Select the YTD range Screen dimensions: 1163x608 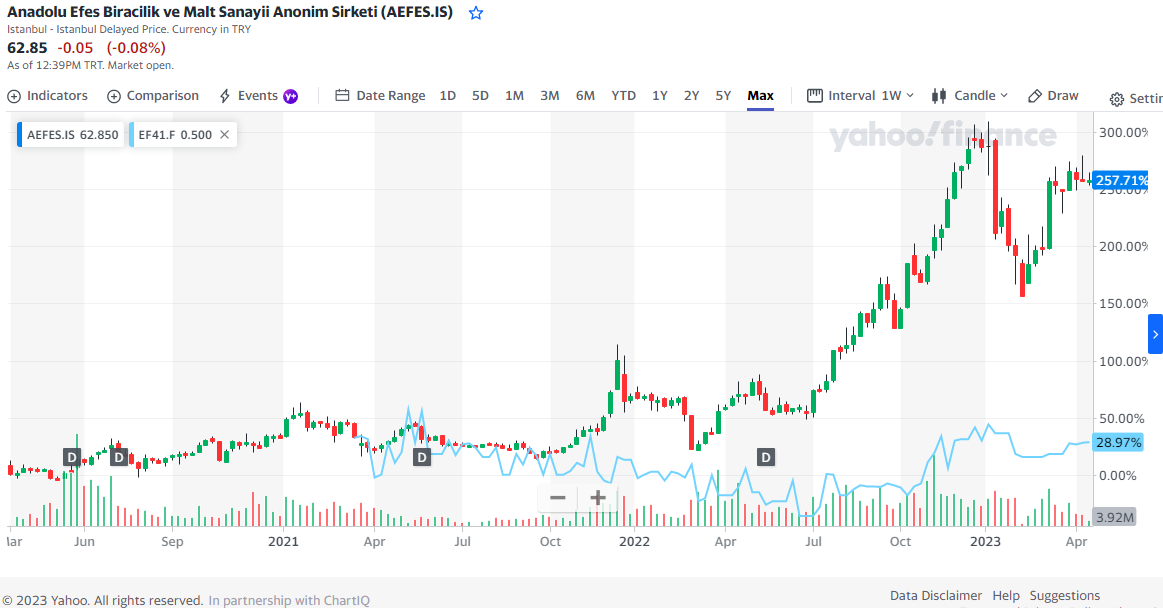(x=623, y=96)
